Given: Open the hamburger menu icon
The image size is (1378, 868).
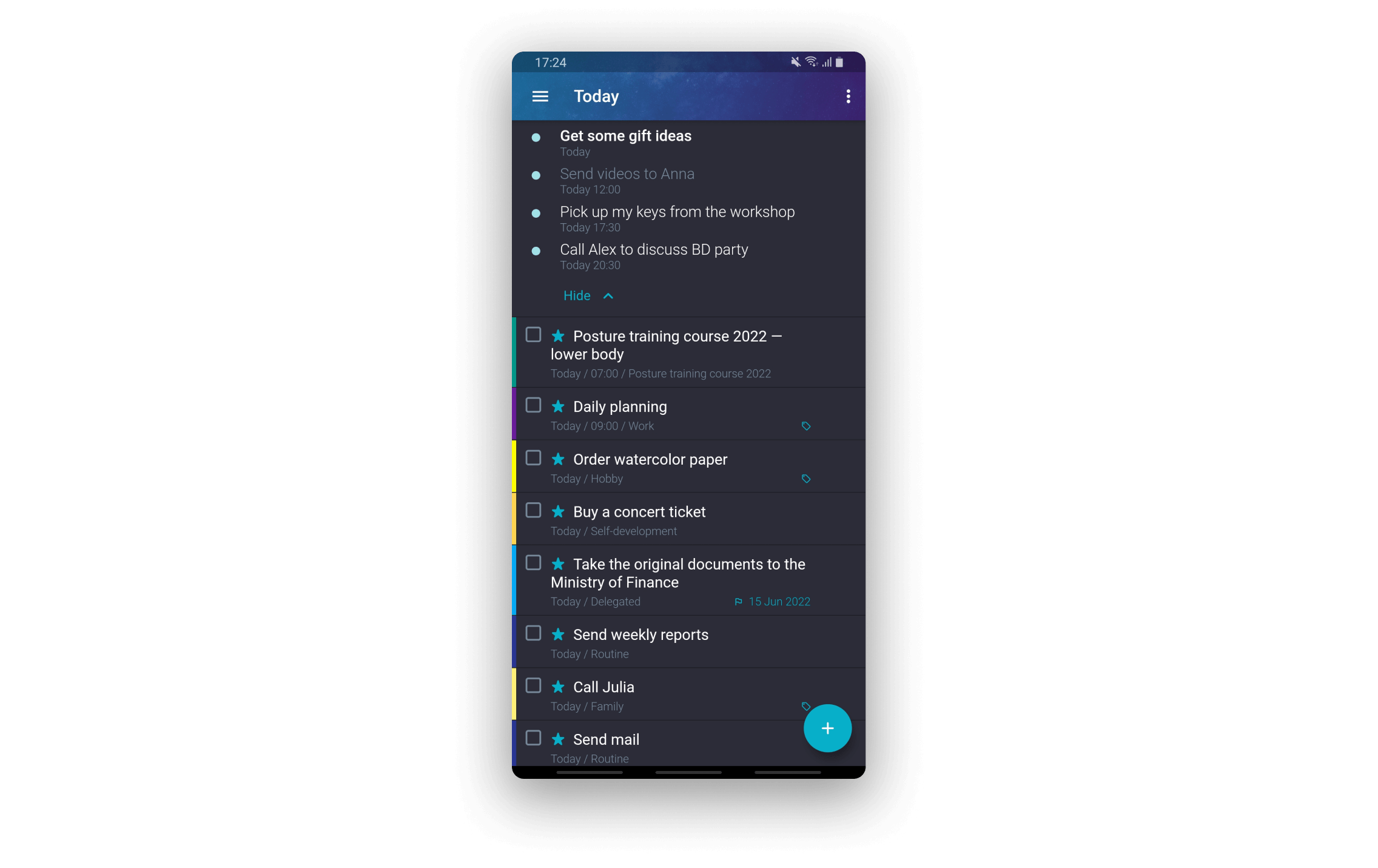Looking at the screenshot, I should pos(540,96).
